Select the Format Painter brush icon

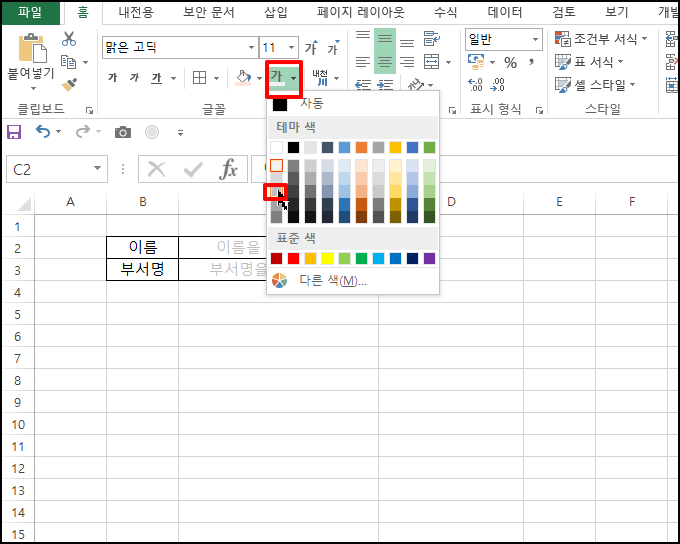pyautogui.click(x=69, y=84)
